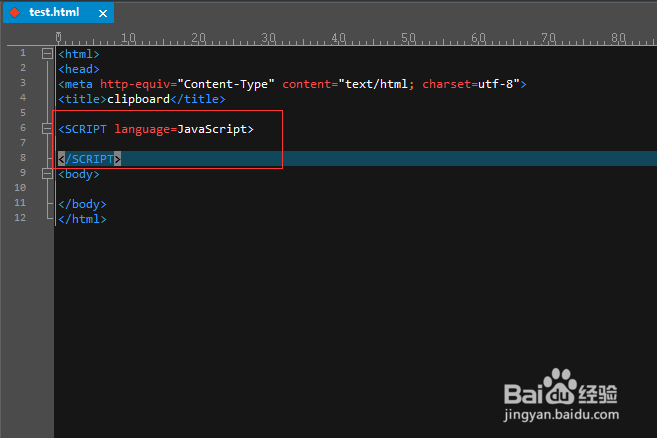
Task: Click the closing /SCRIPT tag
Action: 89,159
